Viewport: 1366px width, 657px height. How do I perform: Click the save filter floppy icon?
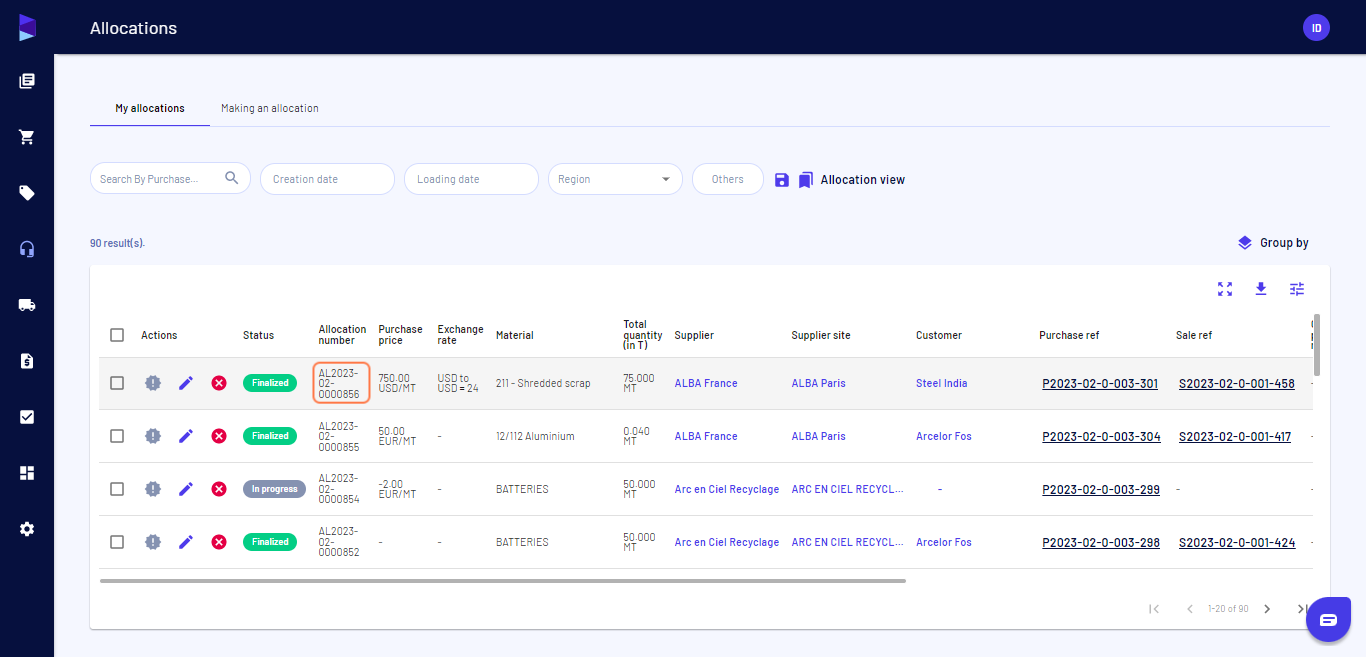coord(782,180)
